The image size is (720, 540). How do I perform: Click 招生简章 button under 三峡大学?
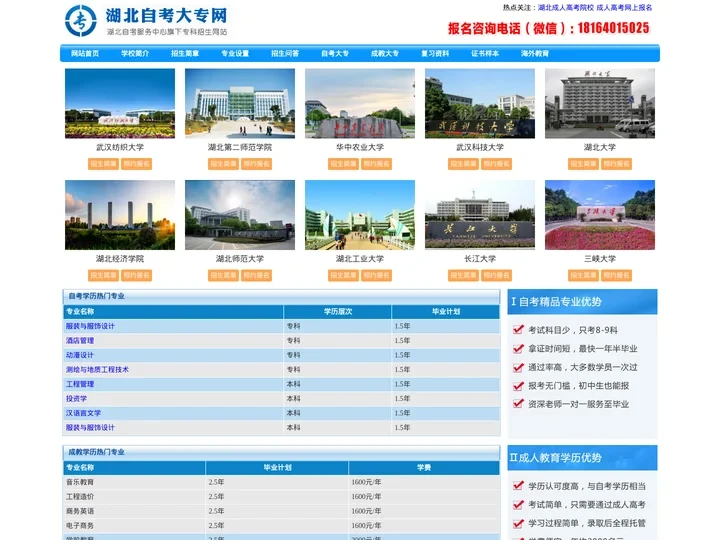pyautogui.click(x=583, y=276)
